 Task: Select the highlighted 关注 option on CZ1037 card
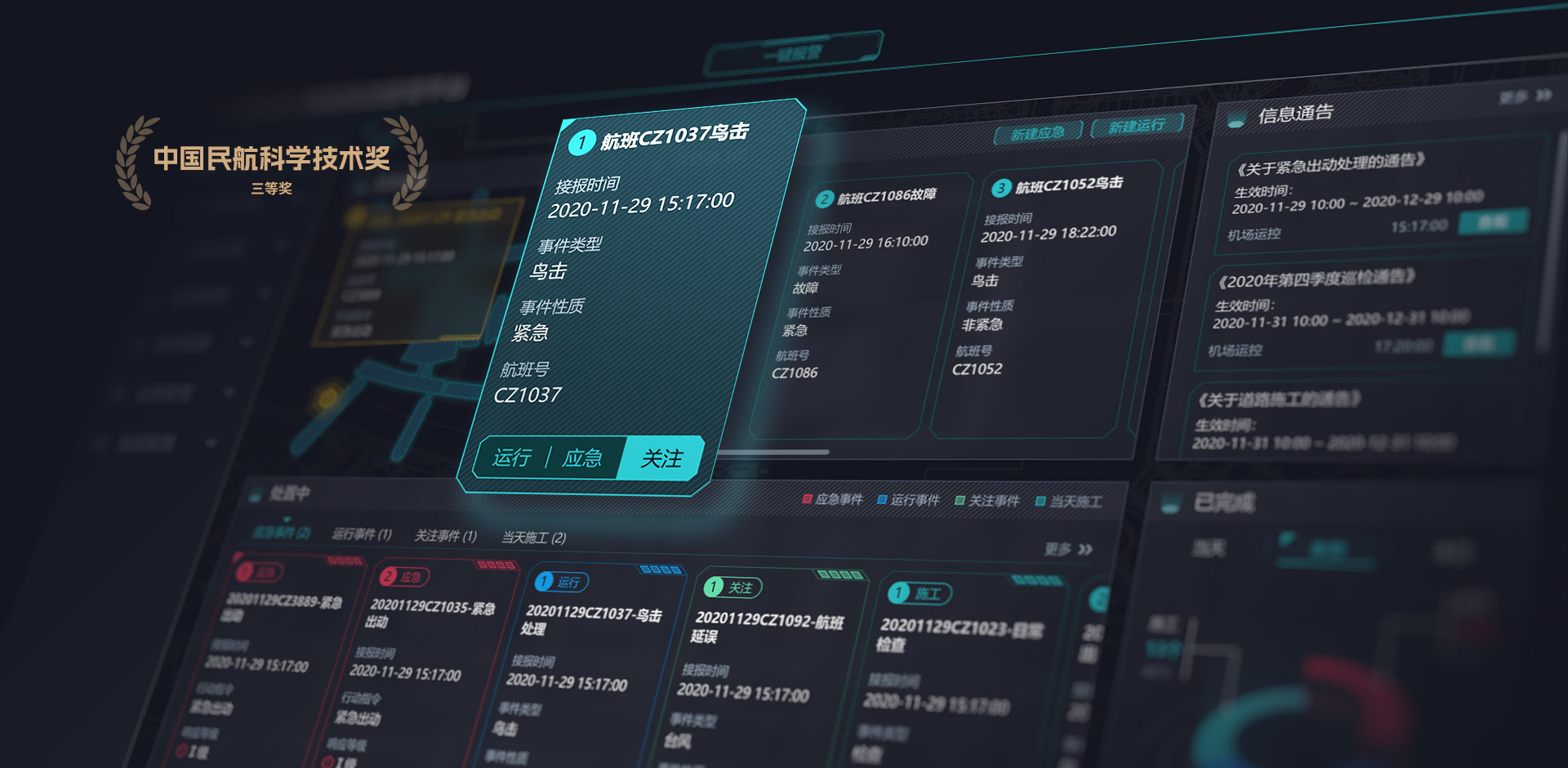[660, 458]
